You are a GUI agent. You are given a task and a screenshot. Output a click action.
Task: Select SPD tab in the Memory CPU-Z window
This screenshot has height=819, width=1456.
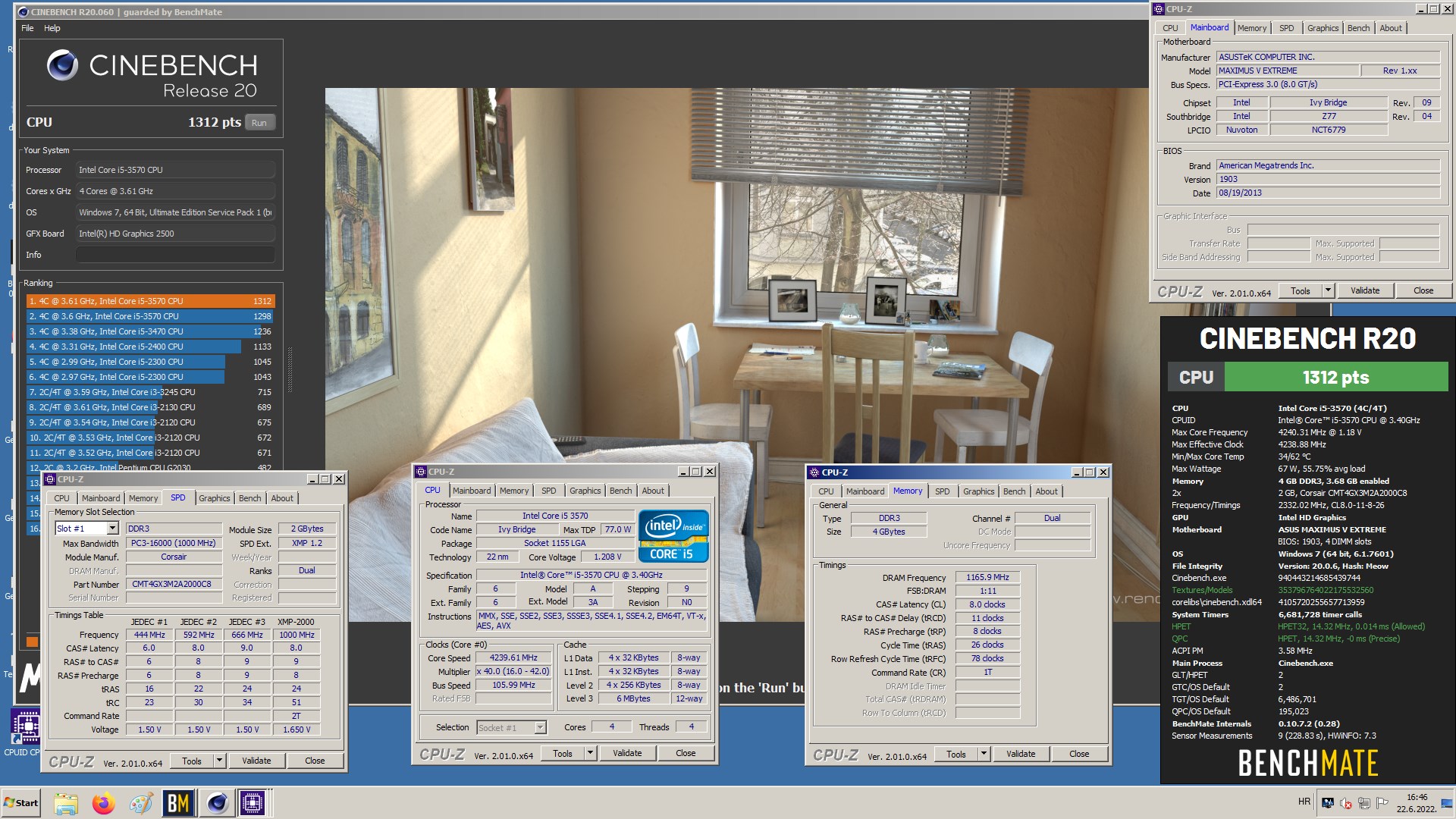pyautogui.click(x=942, y=491)
